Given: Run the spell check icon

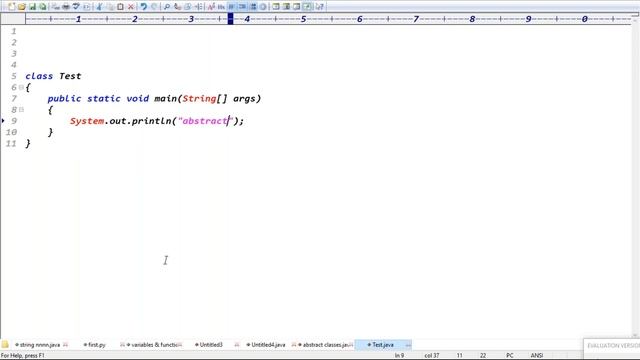Looking at the screenshot, I should [76, 7].
